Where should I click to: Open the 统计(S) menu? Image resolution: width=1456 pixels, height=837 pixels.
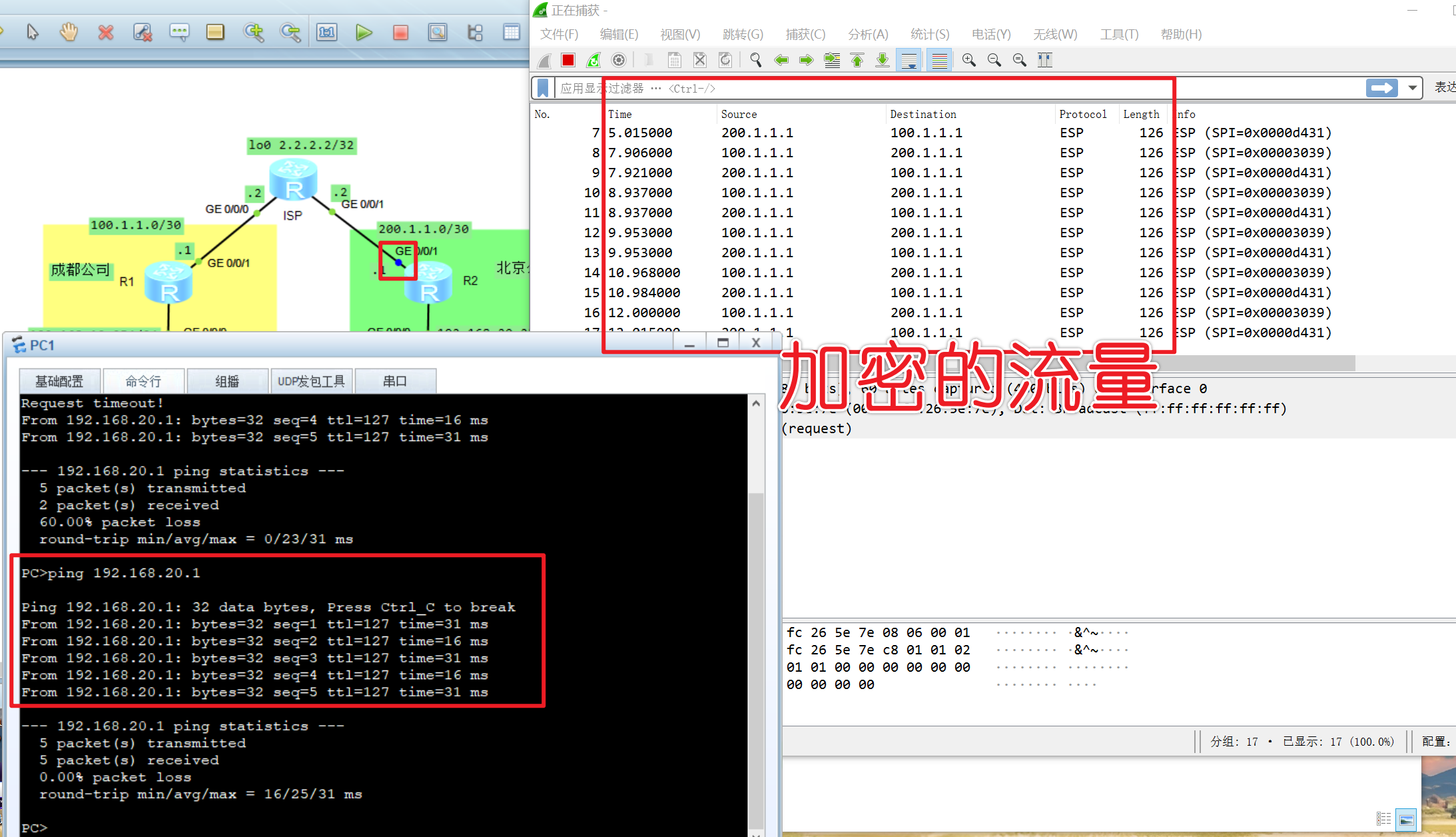(929, 34)
